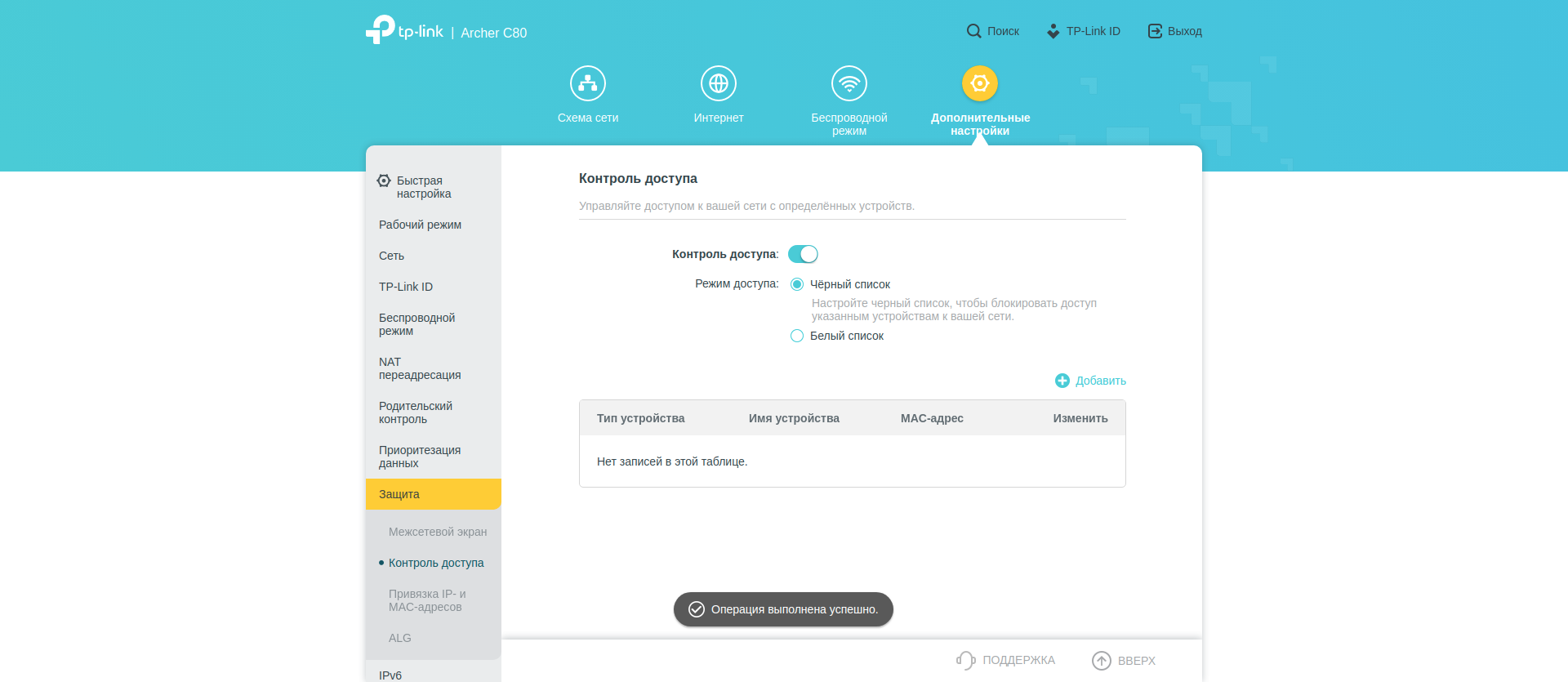1568x682 pixels.
Task: Select the Дополнительные настройки gear icon
Action: [979, 83]
